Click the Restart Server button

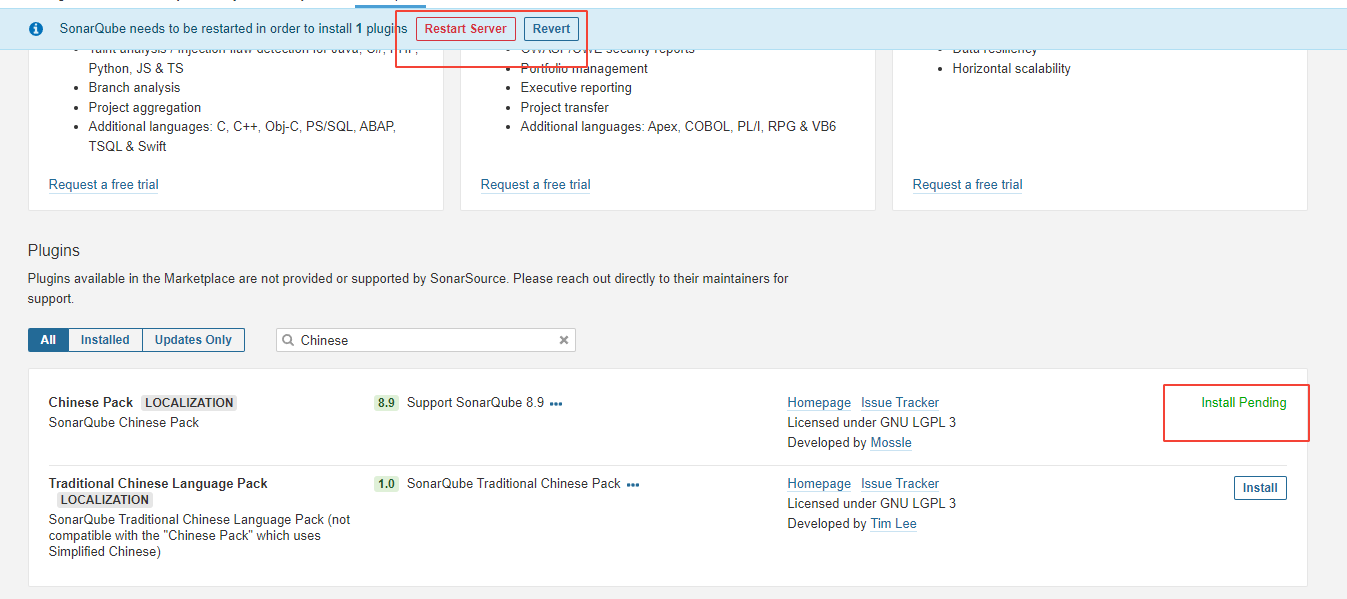tap(466, 29)
